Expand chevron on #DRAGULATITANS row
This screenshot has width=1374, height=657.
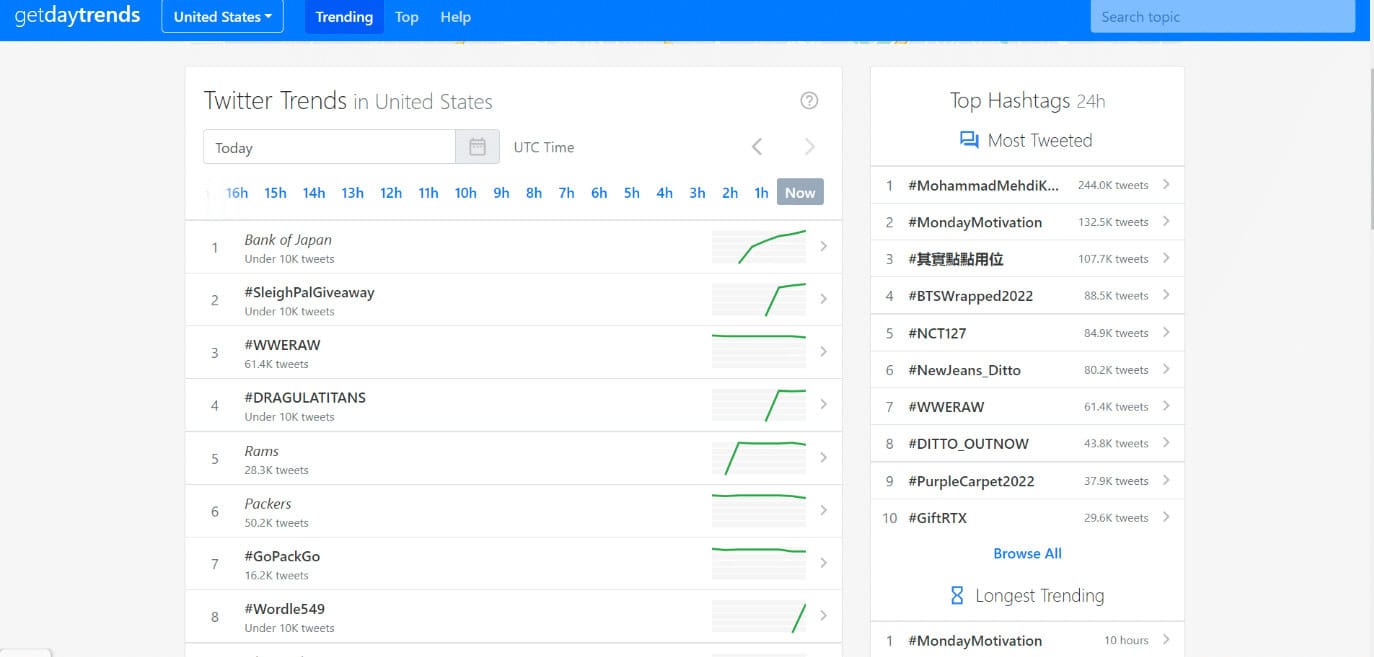(823, 404)
